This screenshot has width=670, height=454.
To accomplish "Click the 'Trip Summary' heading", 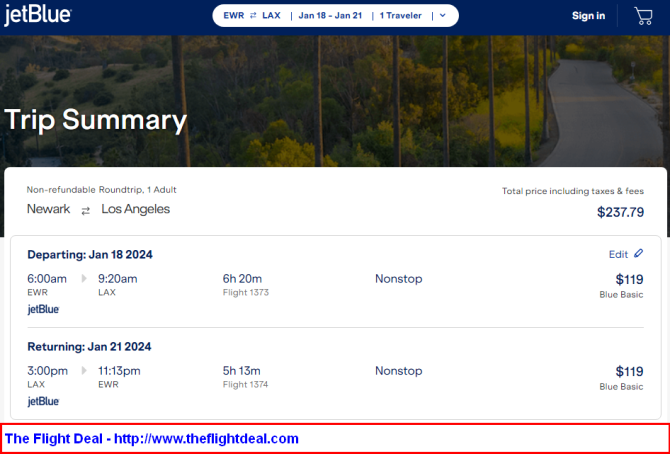I will click(x=95, y=120).
